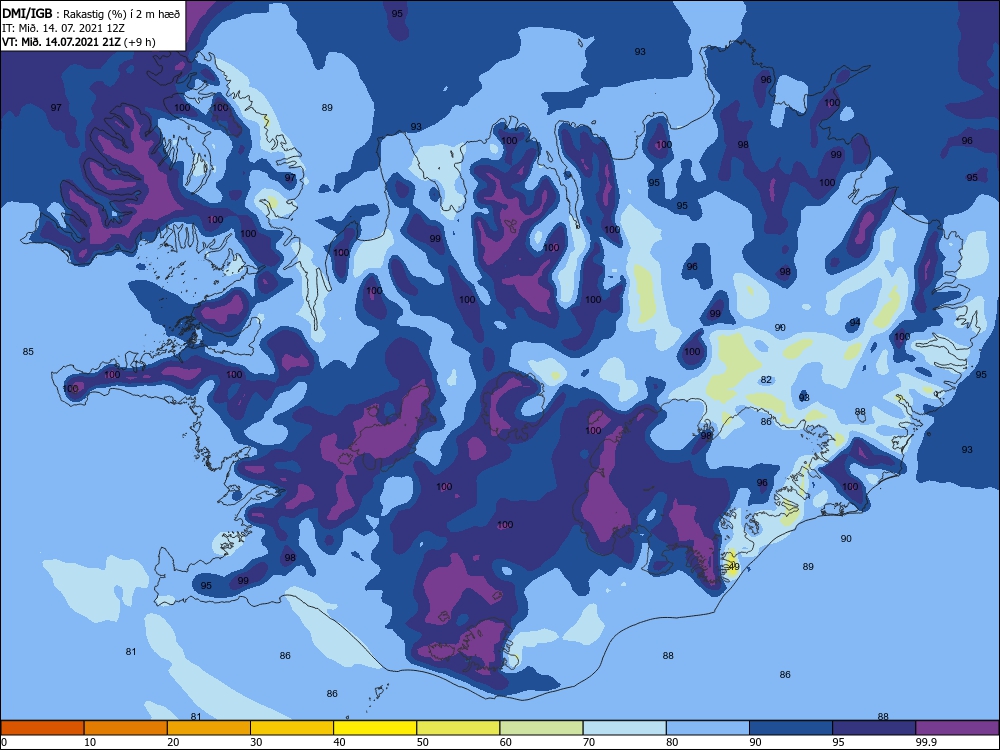Click the '80' legend scale label

point(672,742)
